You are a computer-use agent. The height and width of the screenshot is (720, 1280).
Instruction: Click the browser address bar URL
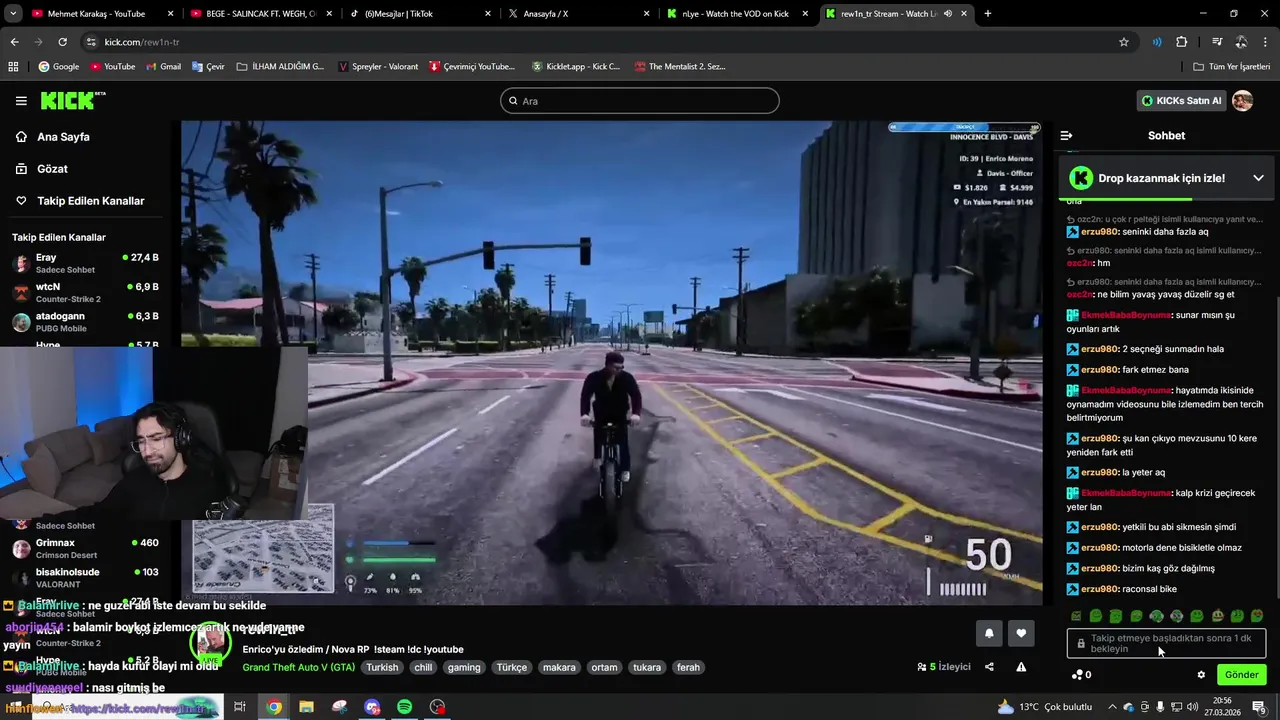tap(142, 42)
